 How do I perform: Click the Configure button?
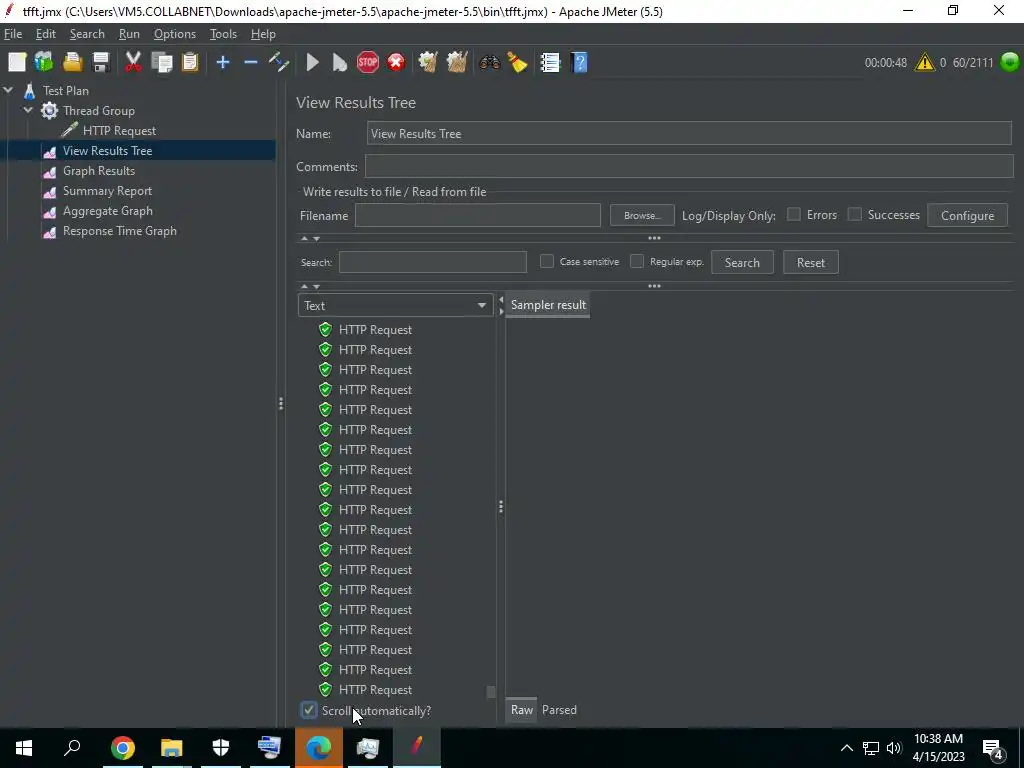coord(967,216)
